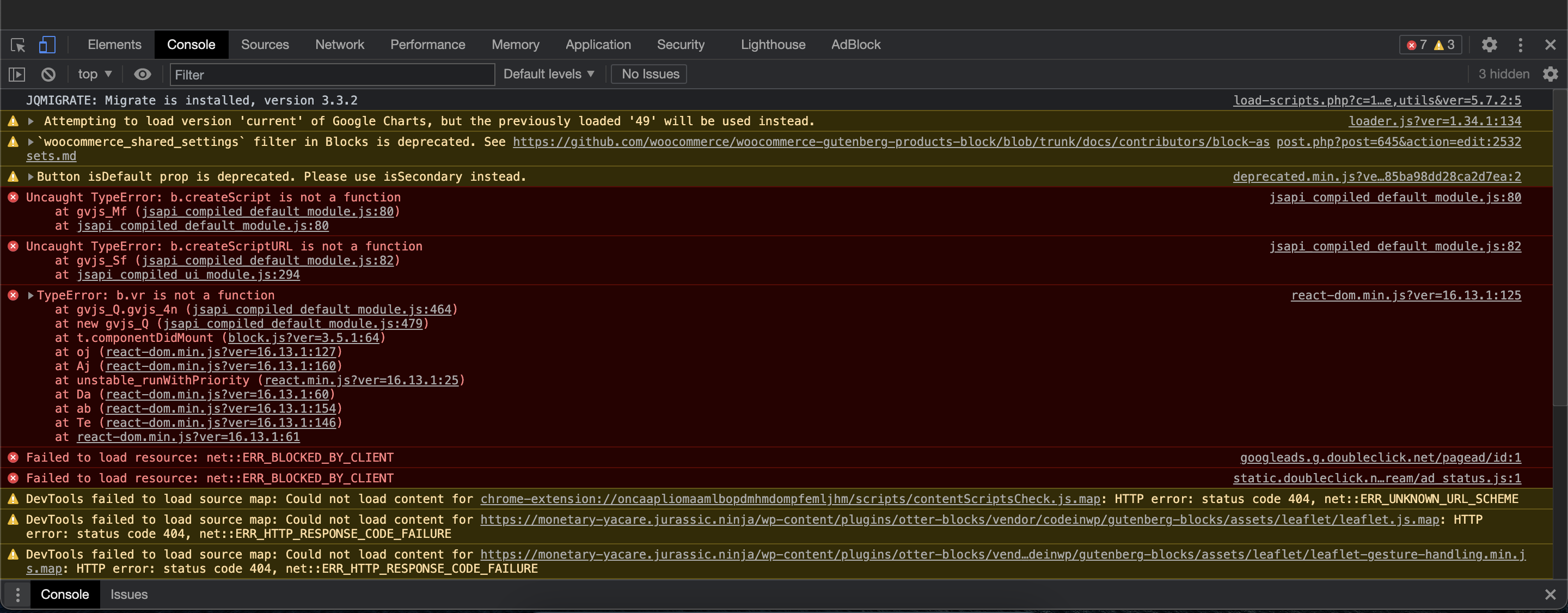Open the drawer three-dot menu
This screenshot has width=1568, height=613.
click(x=17, y=594)
